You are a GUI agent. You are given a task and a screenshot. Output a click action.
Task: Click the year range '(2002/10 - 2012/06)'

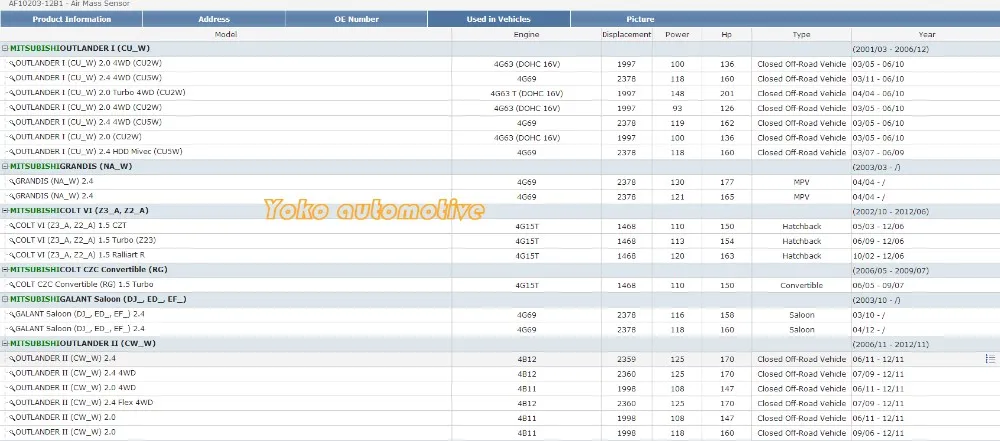(890, 211)
